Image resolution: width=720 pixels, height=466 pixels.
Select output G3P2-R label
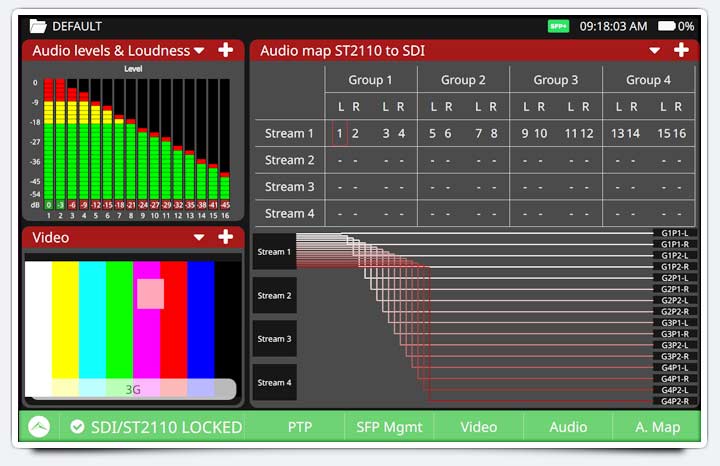[x=675, y=356]
